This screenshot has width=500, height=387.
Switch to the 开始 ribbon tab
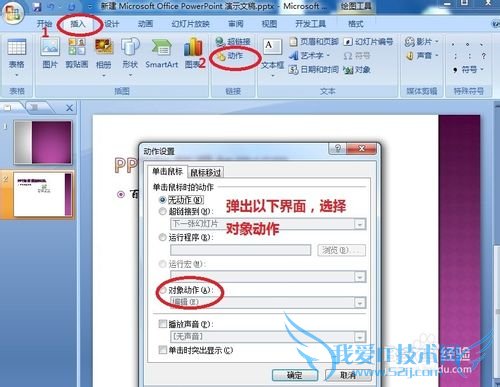coord(44,24)
